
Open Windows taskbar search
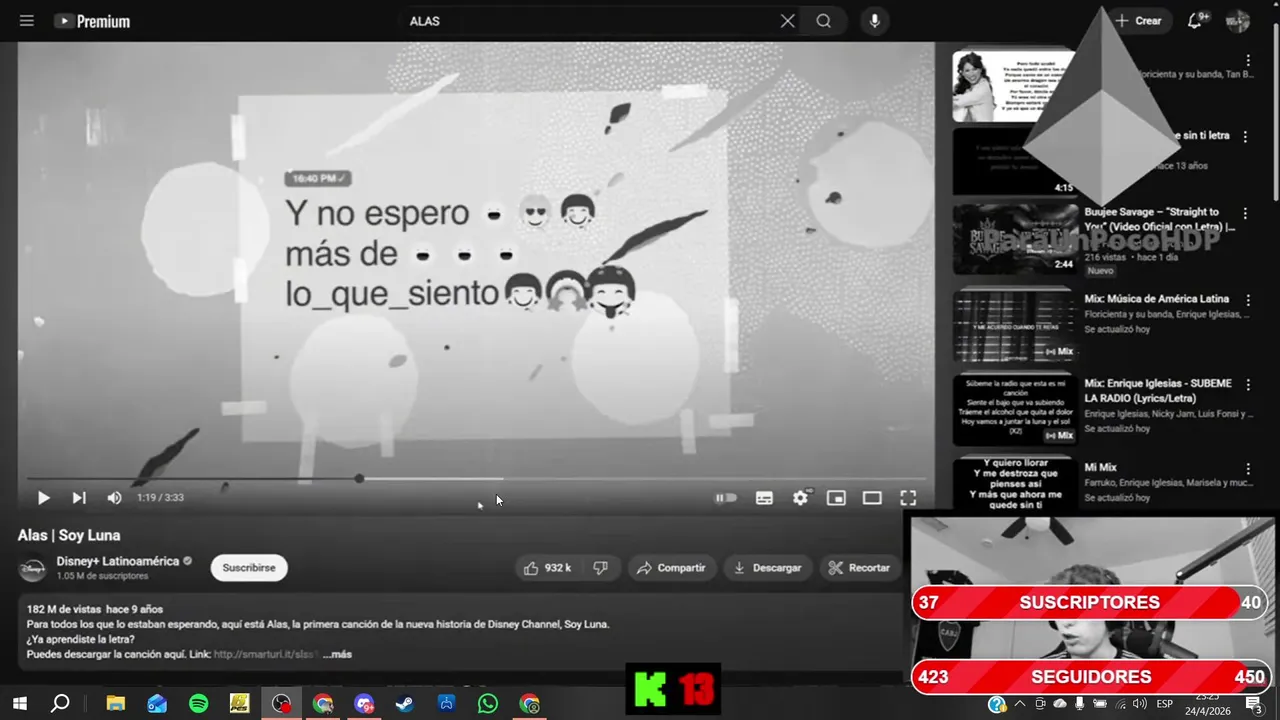click(60, 703)
